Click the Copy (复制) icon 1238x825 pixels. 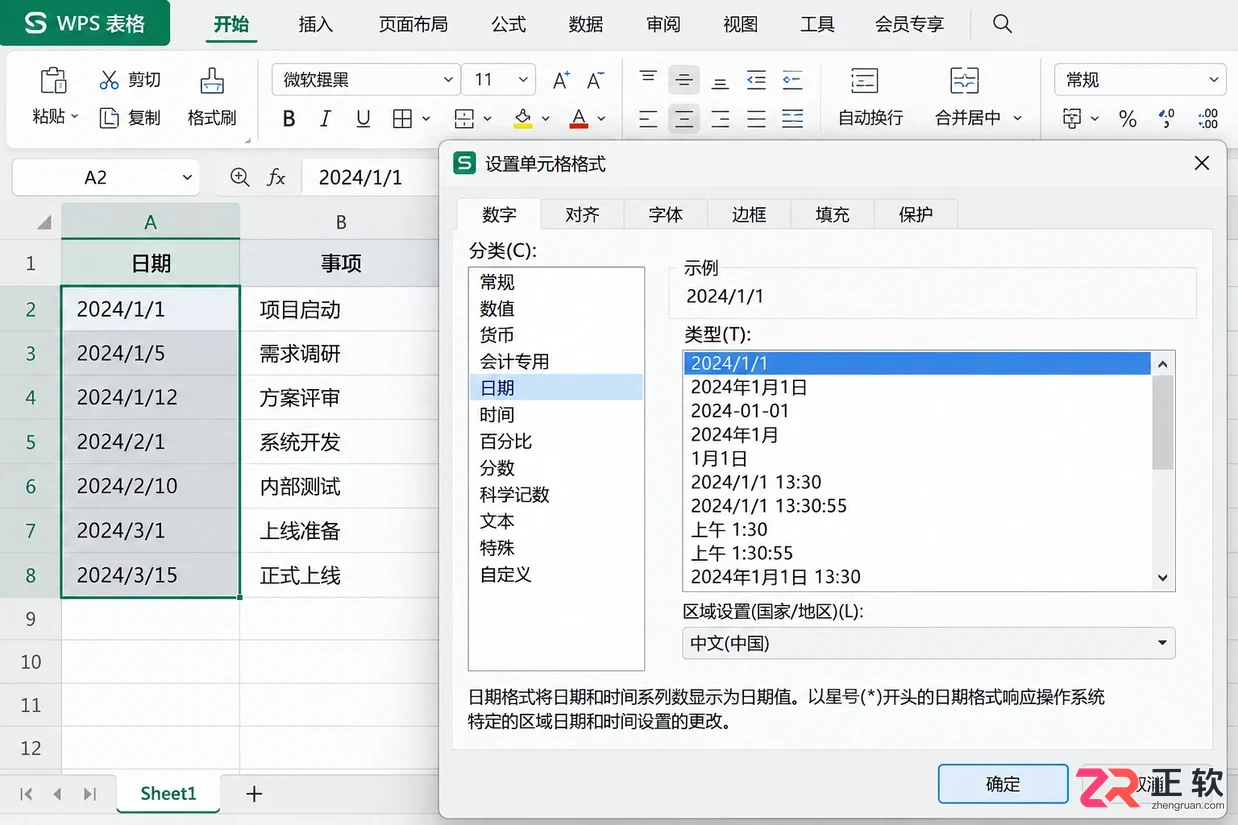click(109, 118)
